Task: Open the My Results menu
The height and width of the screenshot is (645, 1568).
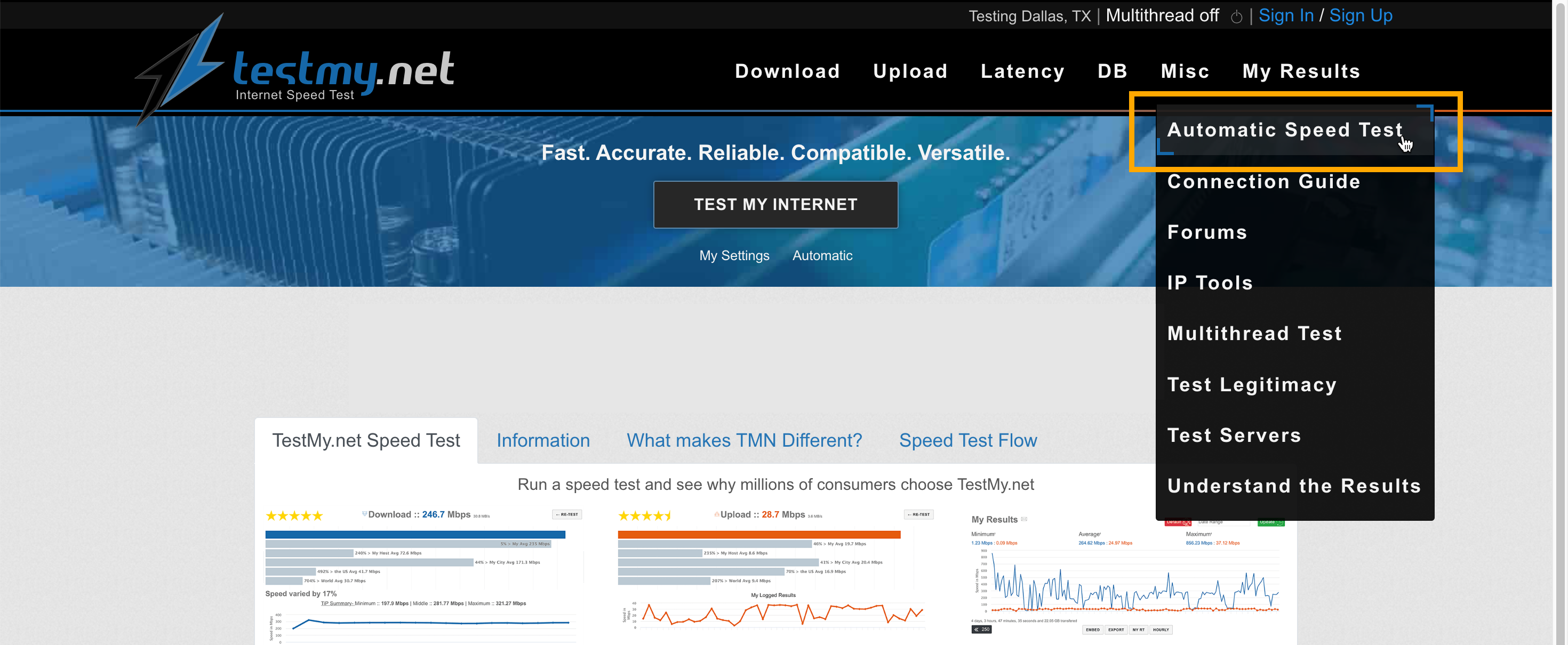Action: click(1301, 71)
